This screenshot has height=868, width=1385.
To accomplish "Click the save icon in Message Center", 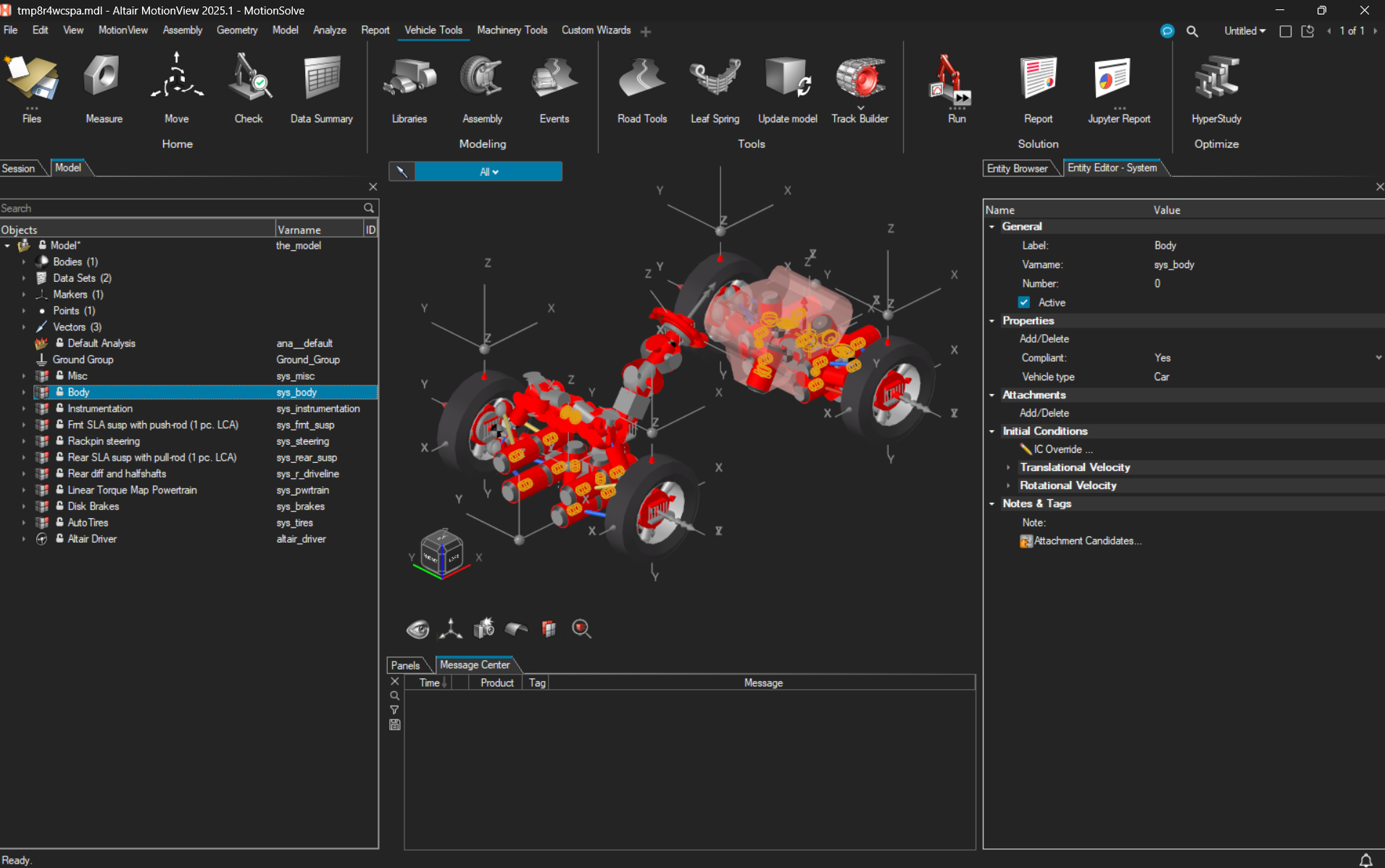I will coord(395,725).
